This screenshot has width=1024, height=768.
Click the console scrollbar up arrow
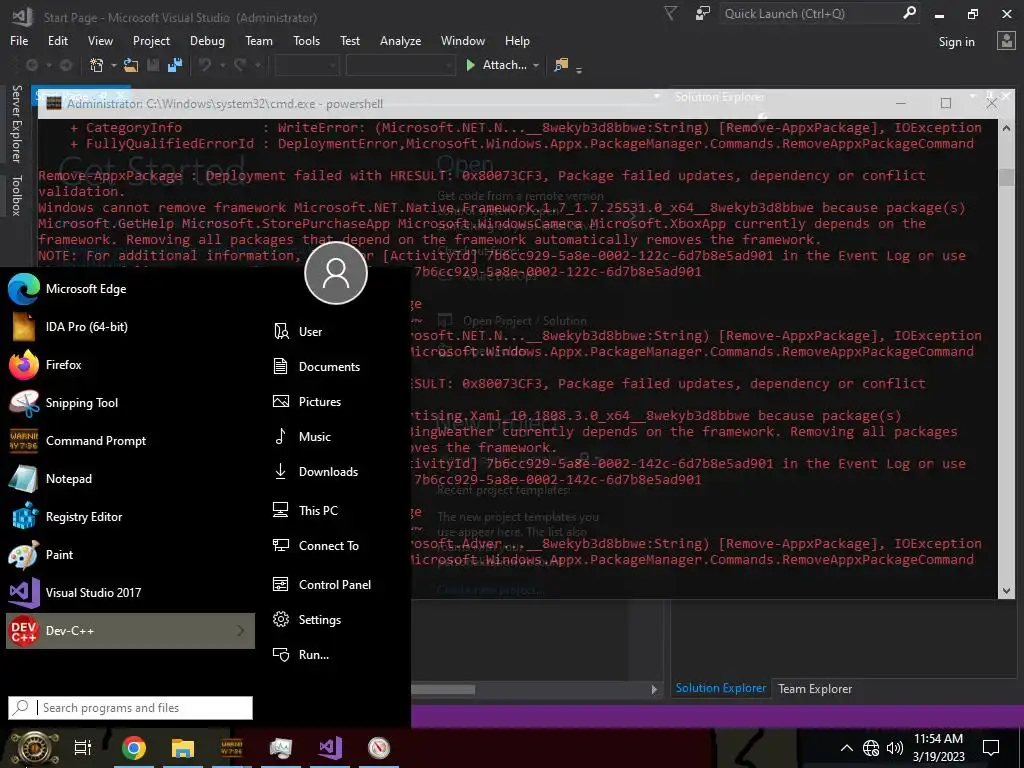(x=1006, y=127)
